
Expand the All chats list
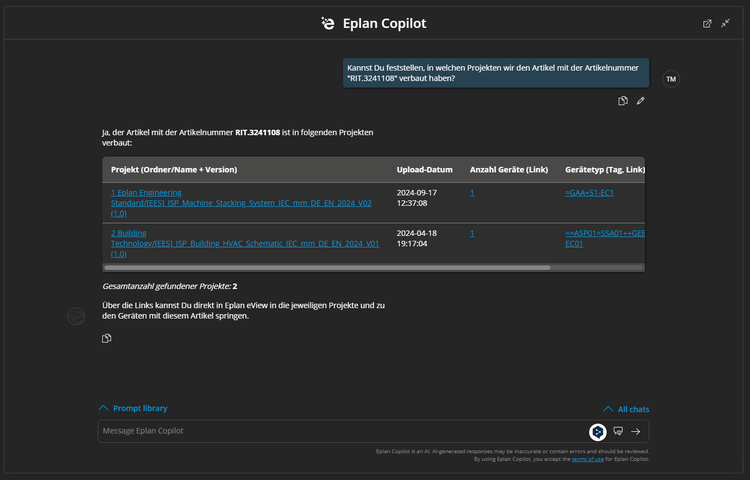(x=626, y=409)
